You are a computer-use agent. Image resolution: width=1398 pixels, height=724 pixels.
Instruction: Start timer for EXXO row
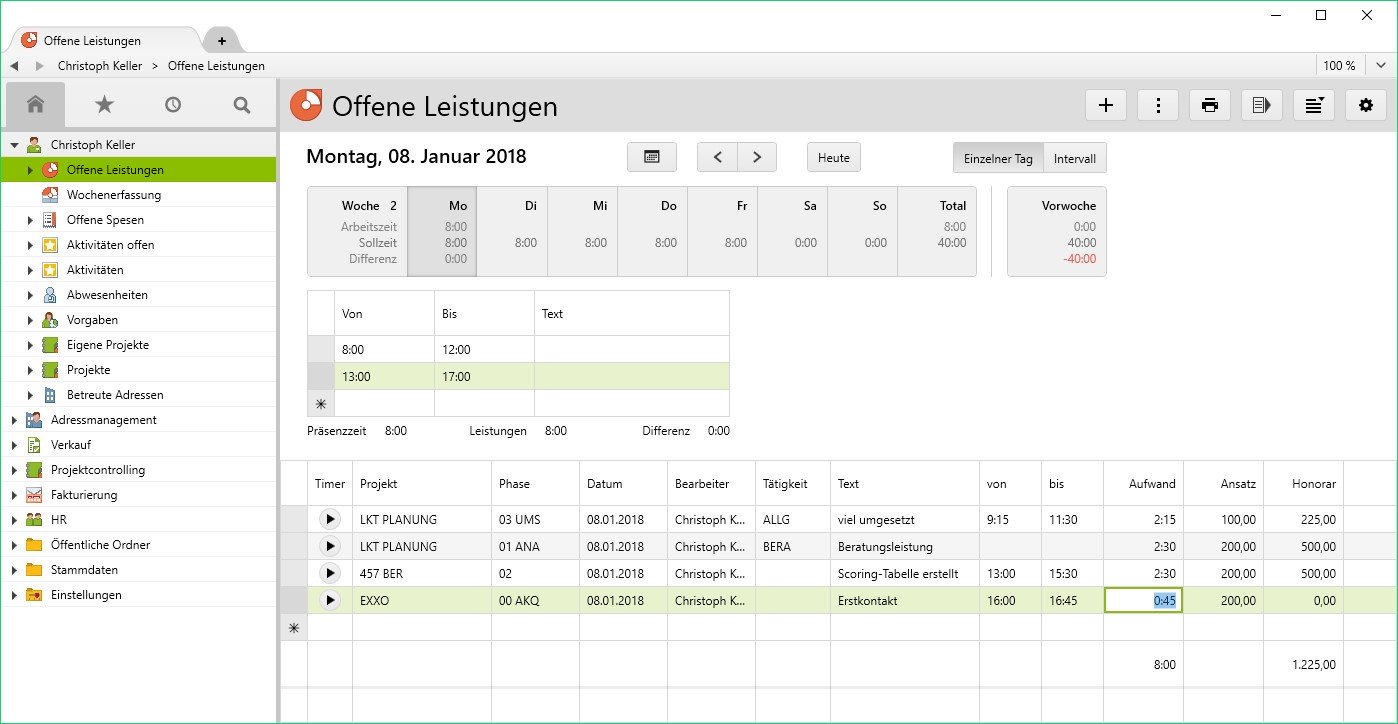point(329,600)
